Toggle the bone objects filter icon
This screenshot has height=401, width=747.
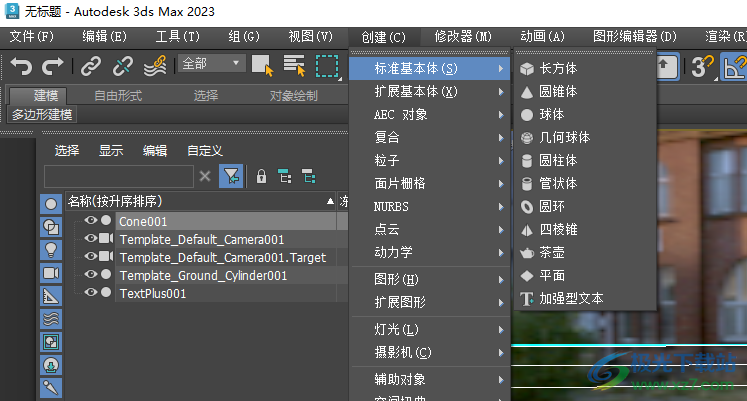50,388
